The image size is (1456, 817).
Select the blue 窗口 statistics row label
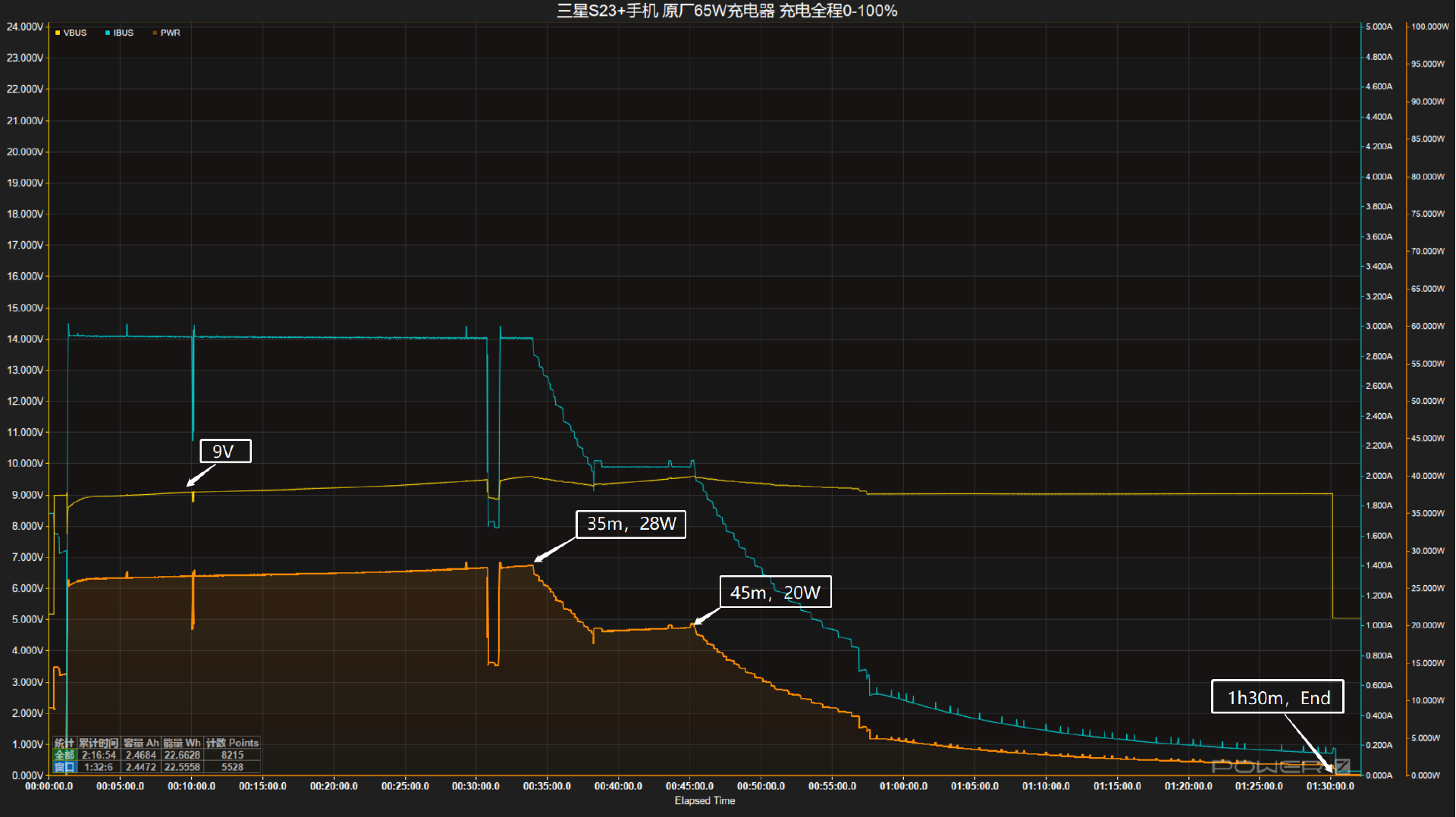(64, 768)
